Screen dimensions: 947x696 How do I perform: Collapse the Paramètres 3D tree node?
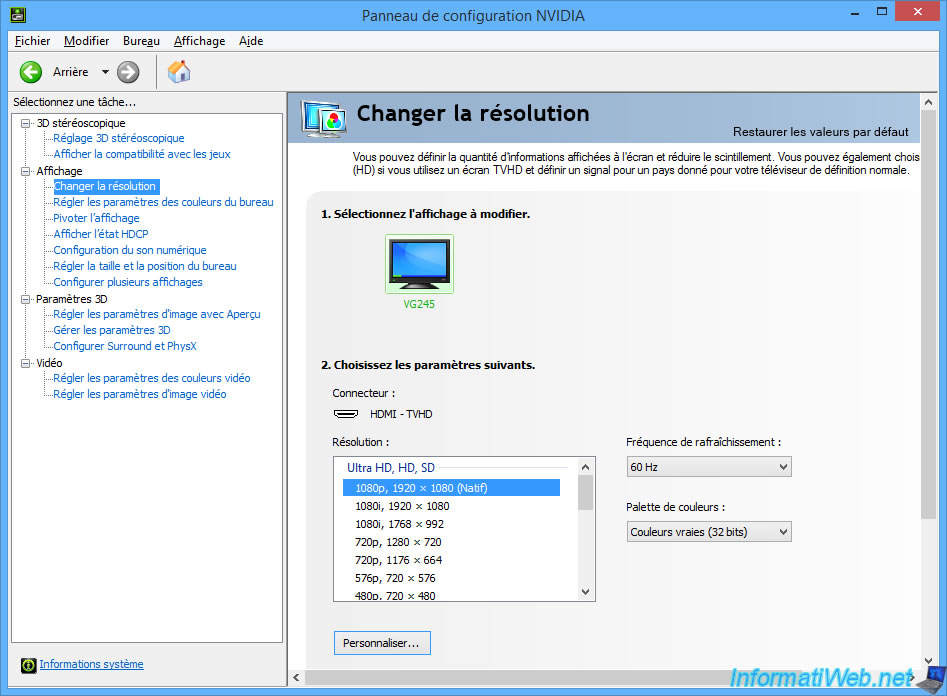(26, 299)
